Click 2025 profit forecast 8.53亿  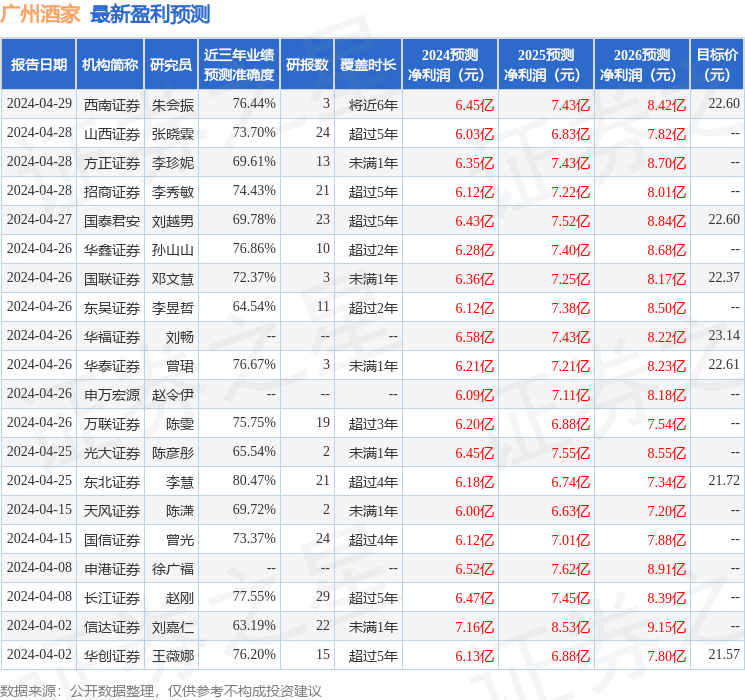pyautogui.click(x=571, y=627)
